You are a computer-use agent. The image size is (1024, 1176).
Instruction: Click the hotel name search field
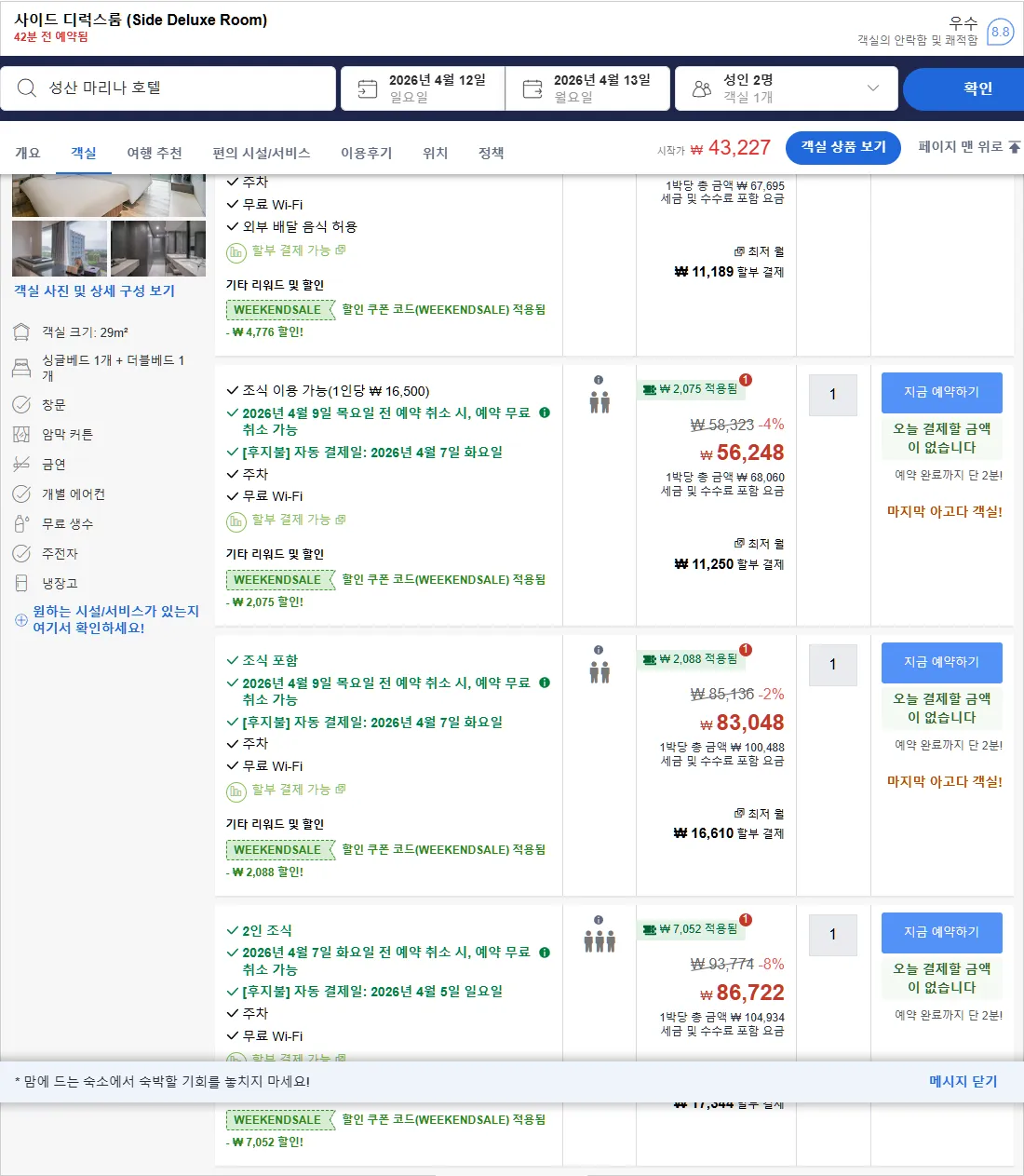pos(168,88)
